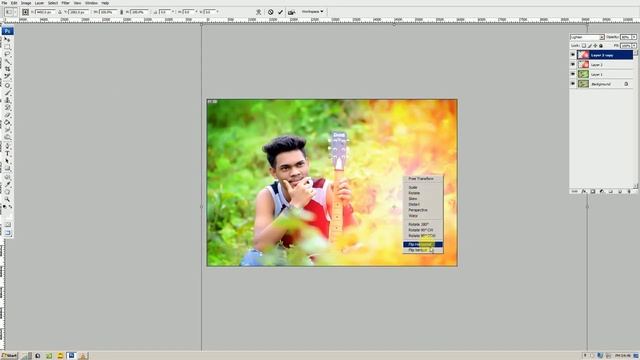Select the Layer 1 layer row
This screenshot has height=360, width=640.
[x=604, y=74]
